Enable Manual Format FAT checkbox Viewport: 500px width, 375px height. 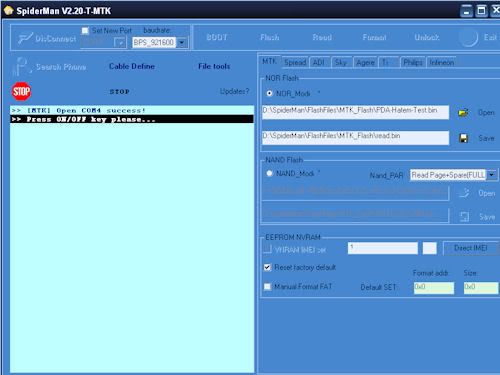coord(267,287)
